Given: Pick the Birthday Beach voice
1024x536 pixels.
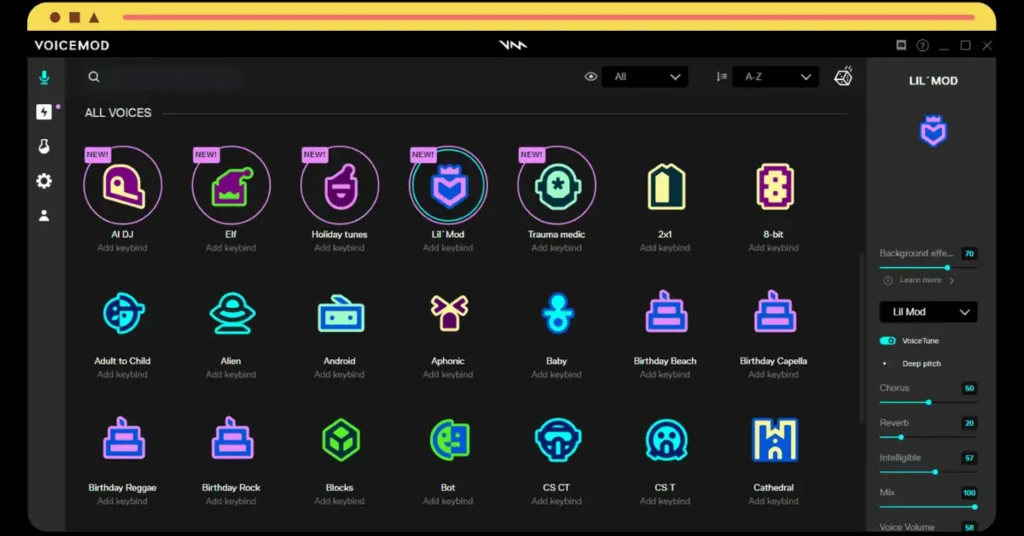Looking at the screenshot, I should click(x=665, y=312).
